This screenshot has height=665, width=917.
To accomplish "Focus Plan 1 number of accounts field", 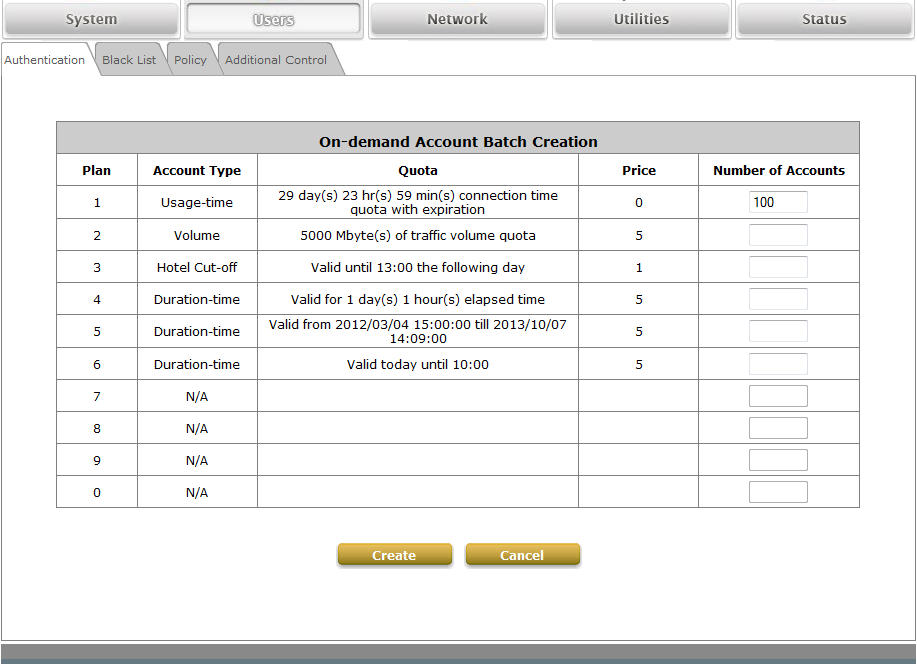I will (778, 203).
